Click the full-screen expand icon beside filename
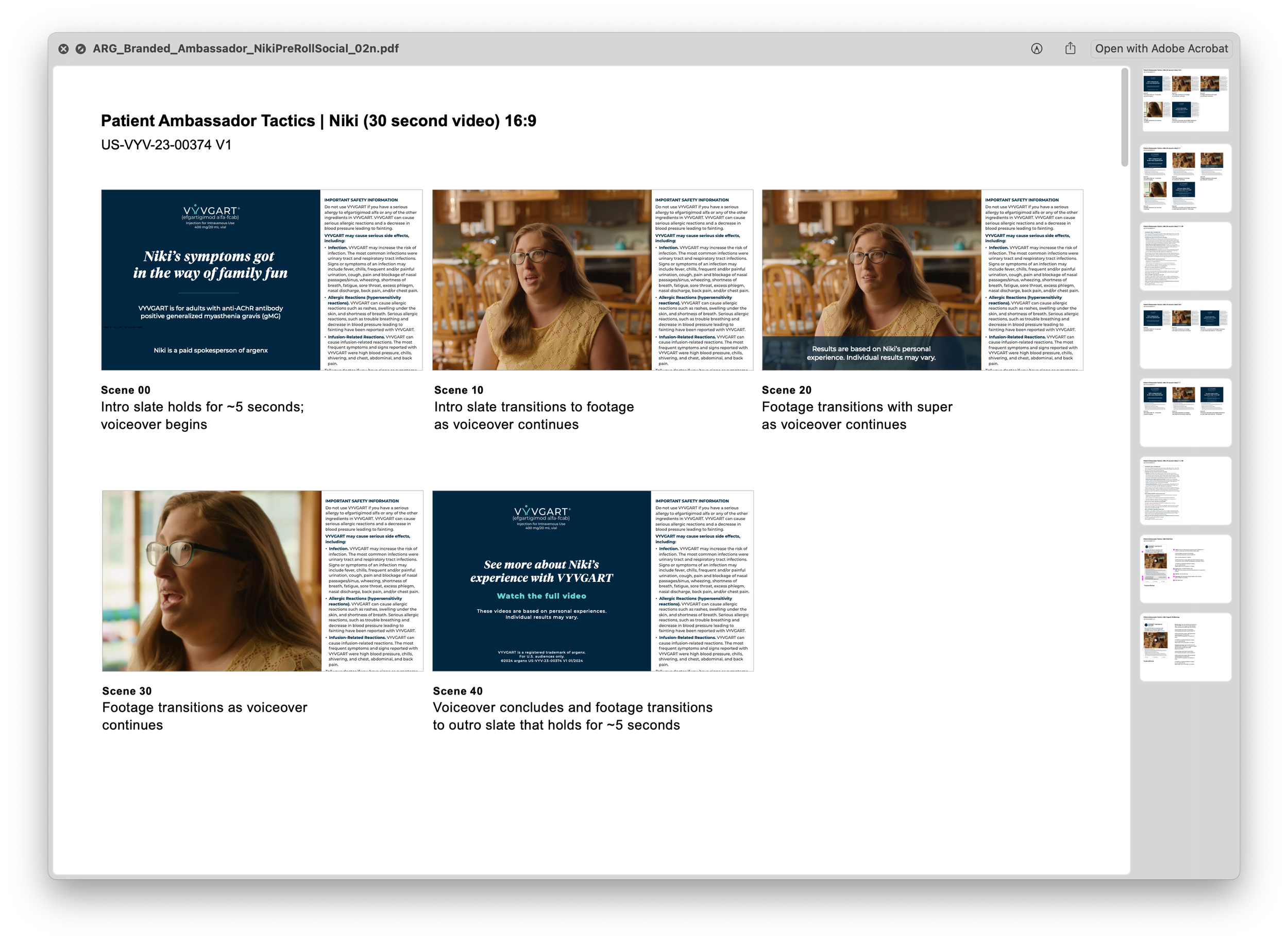The image size is (1288, 943). [x=81, y=49]
